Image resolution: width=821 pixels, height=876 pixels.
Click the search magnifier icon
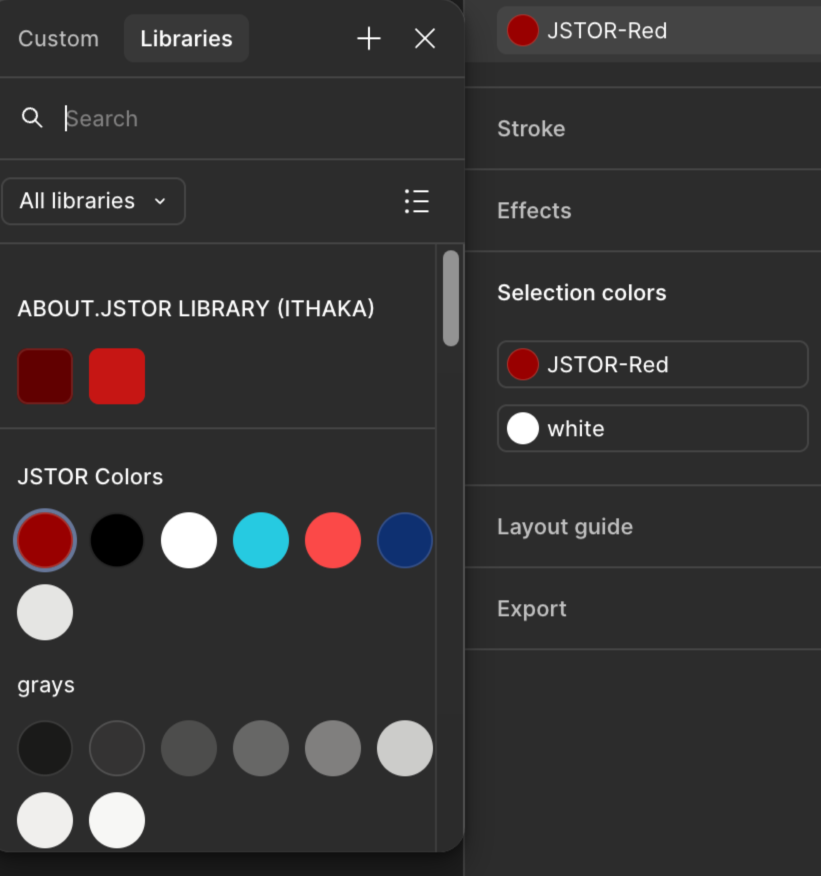[32, 118]
